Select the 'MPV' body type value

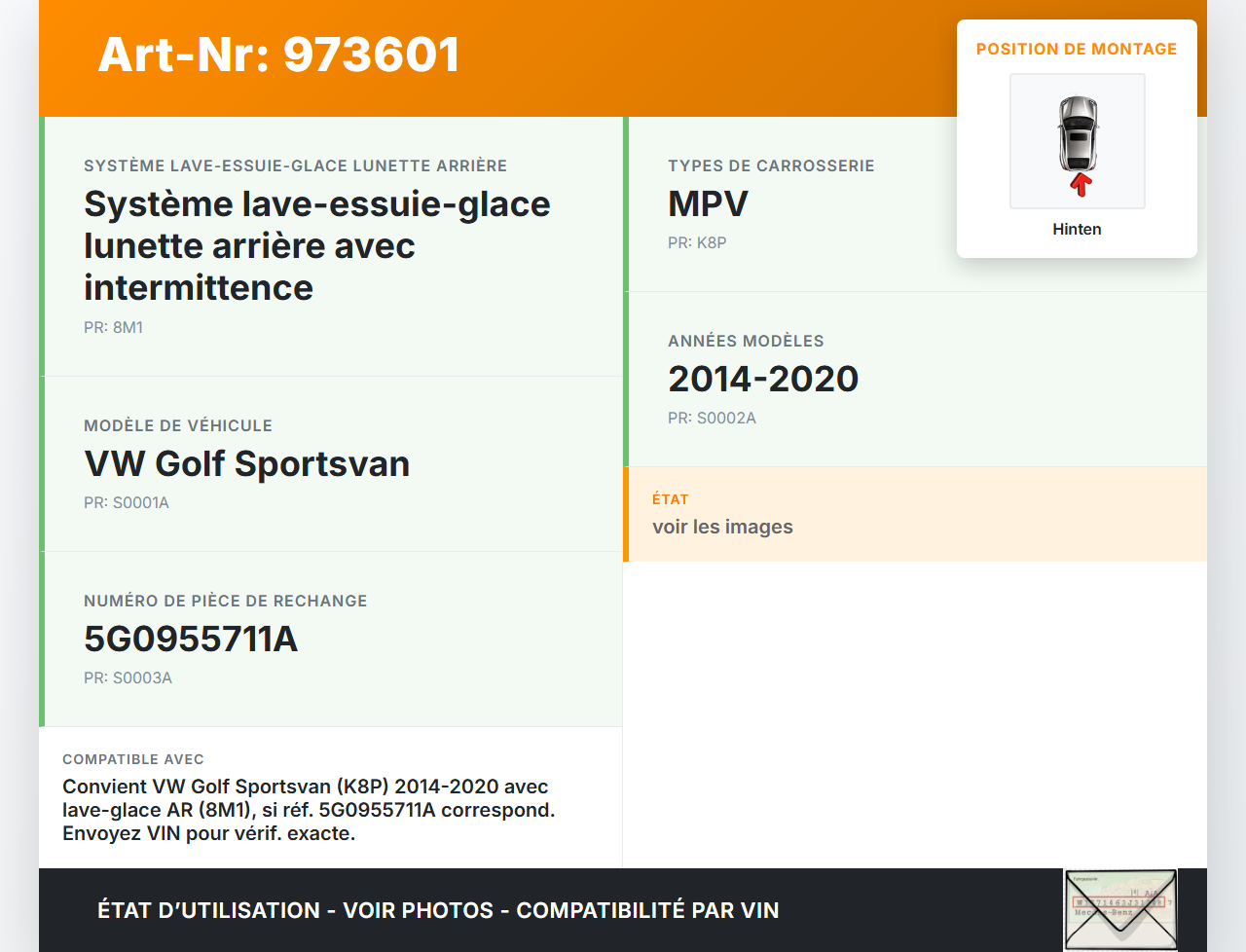point(708,203)
